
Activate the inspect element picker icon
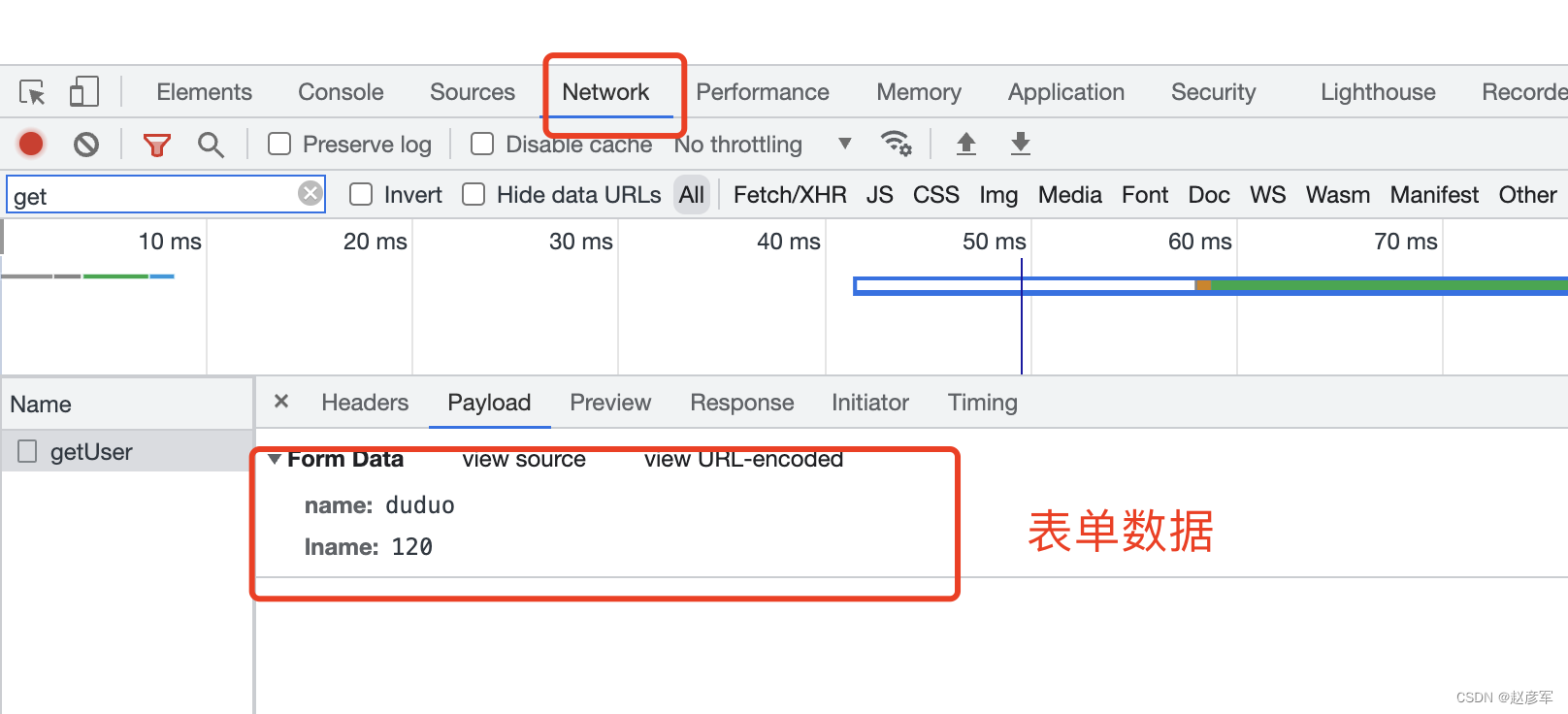pyautogui.click(x=32, y=92)
